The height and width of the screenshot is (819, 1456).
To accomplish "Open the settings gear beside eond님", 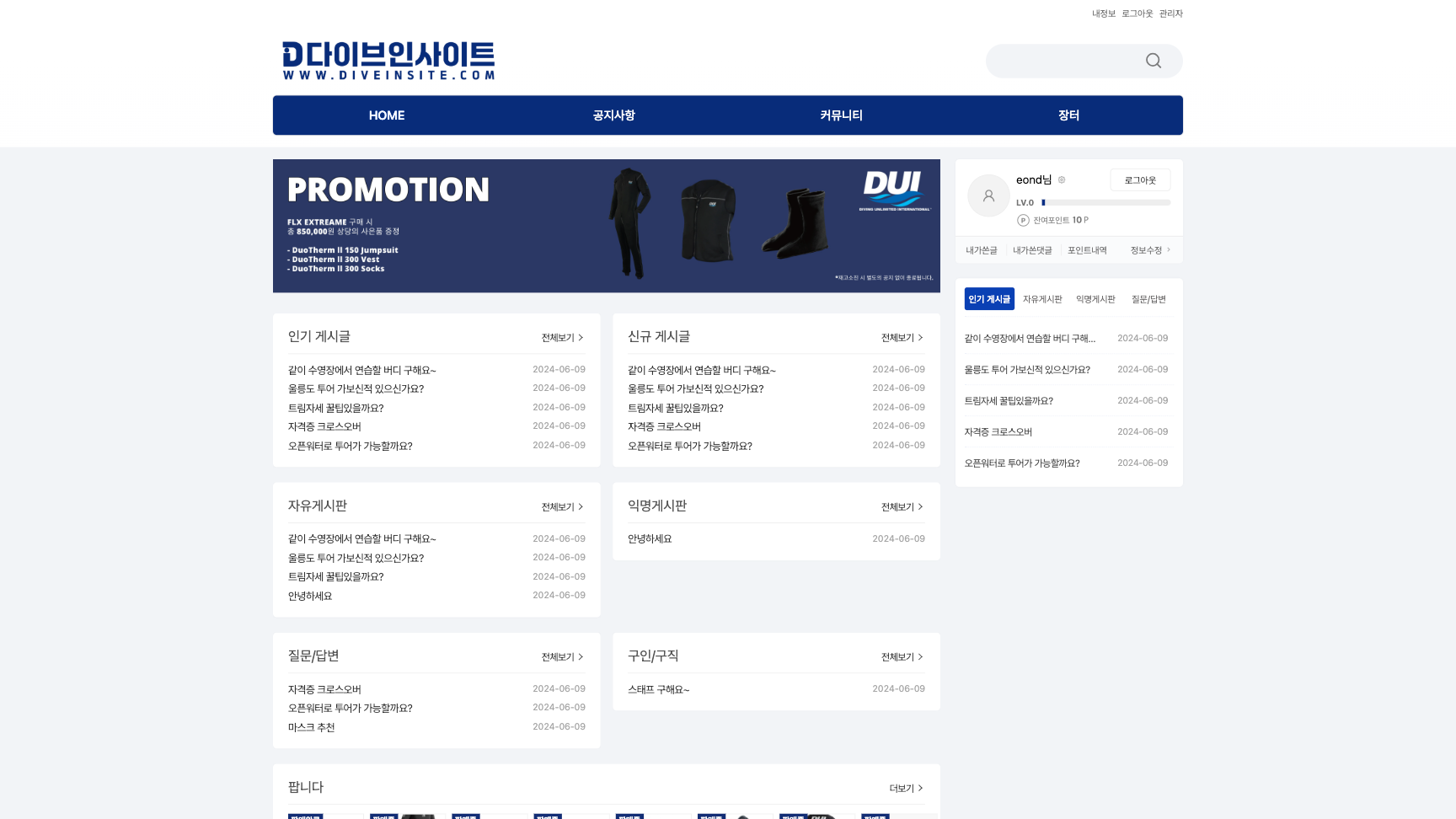I will (x=1063, y=179).
